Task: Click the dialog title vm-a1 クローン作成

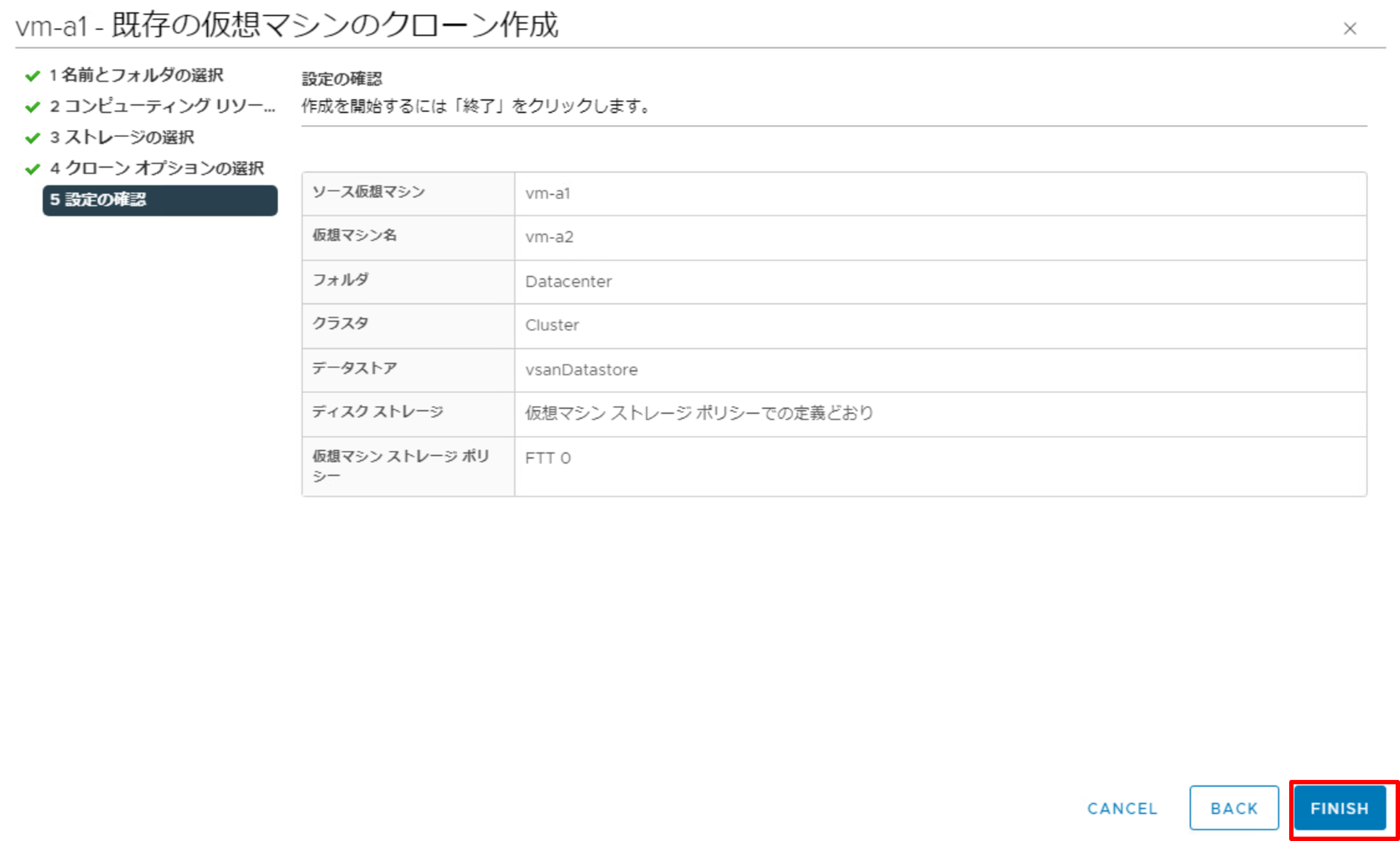Action: click(x=287, y=25)
